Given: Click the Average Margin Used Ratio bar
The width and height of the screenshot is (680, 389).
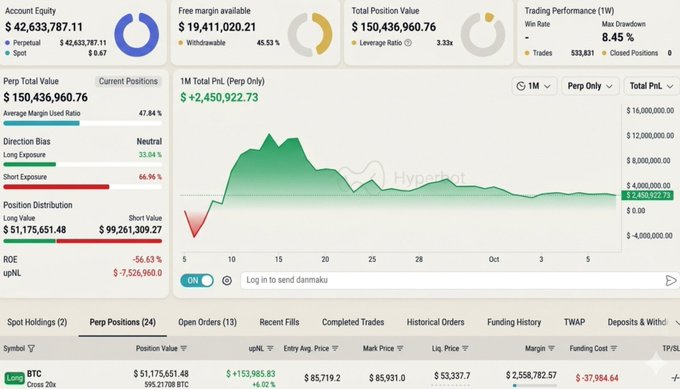Looking at the screenshot, I should (82, 123).
